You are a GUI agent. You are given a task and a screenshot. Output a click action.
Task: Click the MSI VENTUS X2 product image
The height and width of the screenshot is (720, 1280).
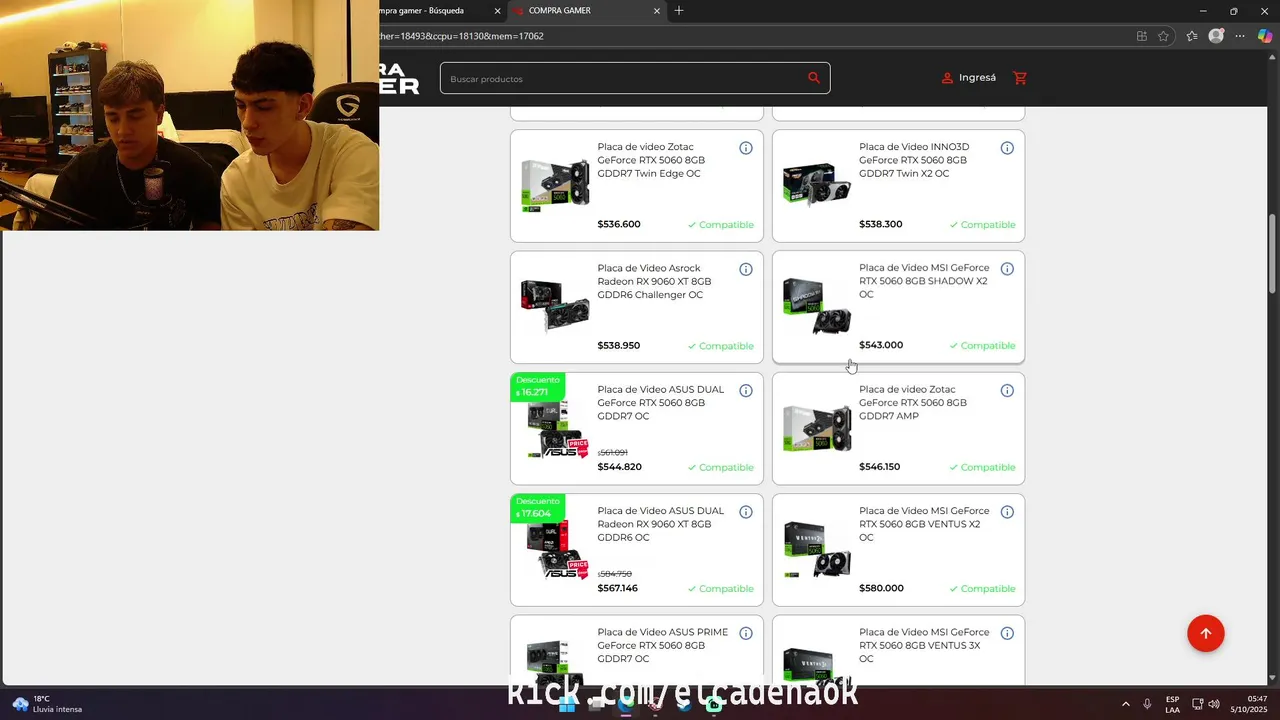817,549
